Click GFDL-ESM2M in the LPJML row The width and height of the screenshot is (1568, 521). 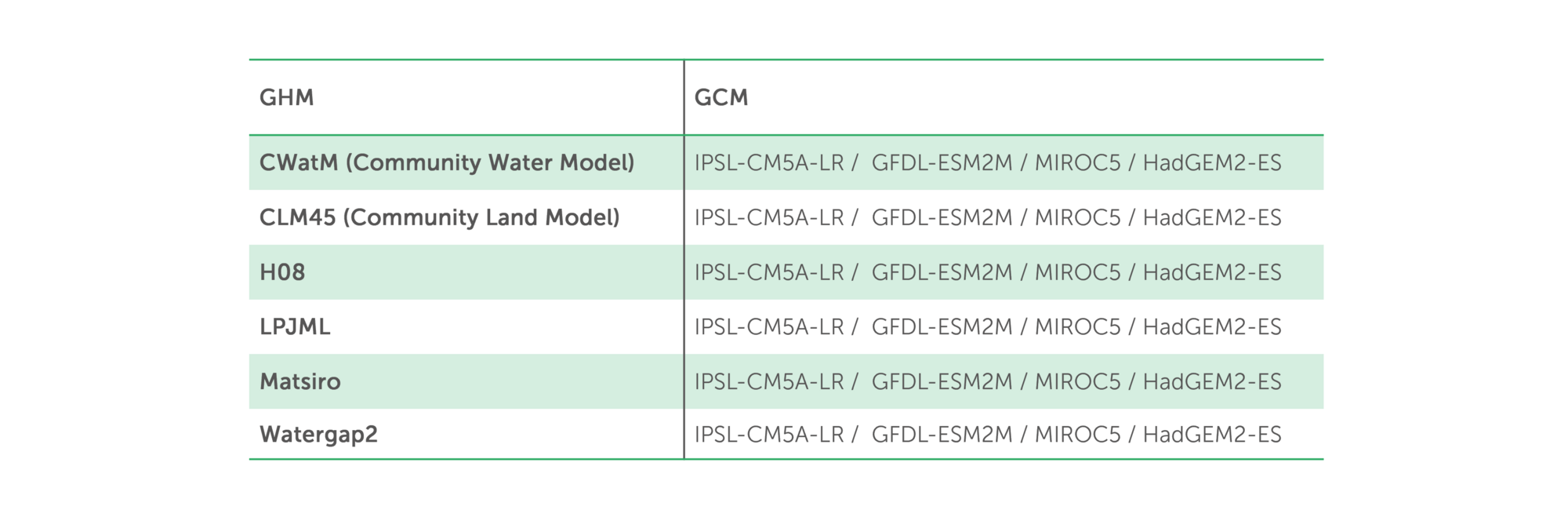(942, 326)
